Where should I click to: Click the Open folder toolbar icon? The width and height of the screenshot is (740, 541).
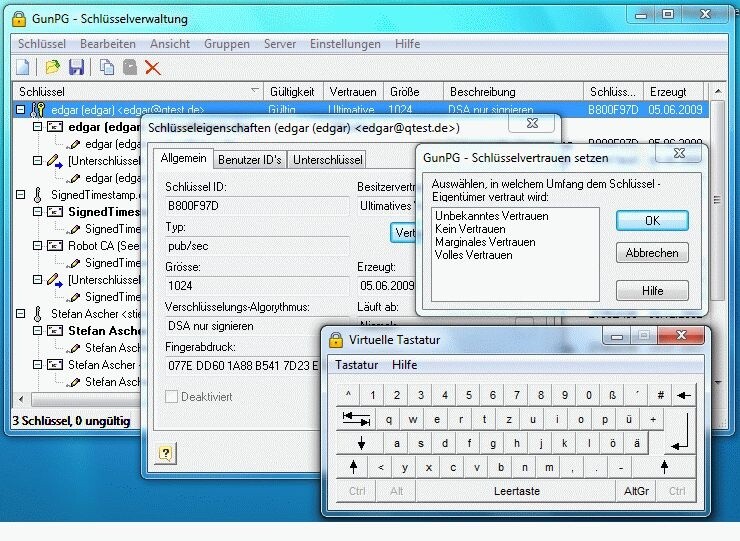pos(52,67)
